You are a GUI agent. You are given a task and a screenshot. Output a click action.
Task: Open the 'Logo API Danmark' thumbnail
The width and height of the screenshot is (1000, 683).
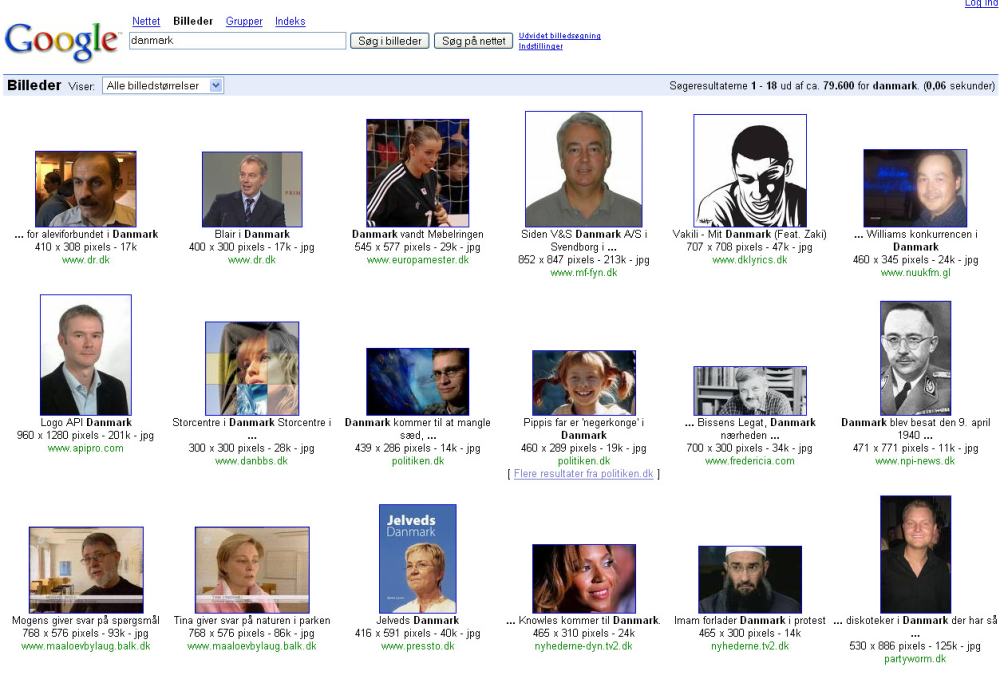85,355
